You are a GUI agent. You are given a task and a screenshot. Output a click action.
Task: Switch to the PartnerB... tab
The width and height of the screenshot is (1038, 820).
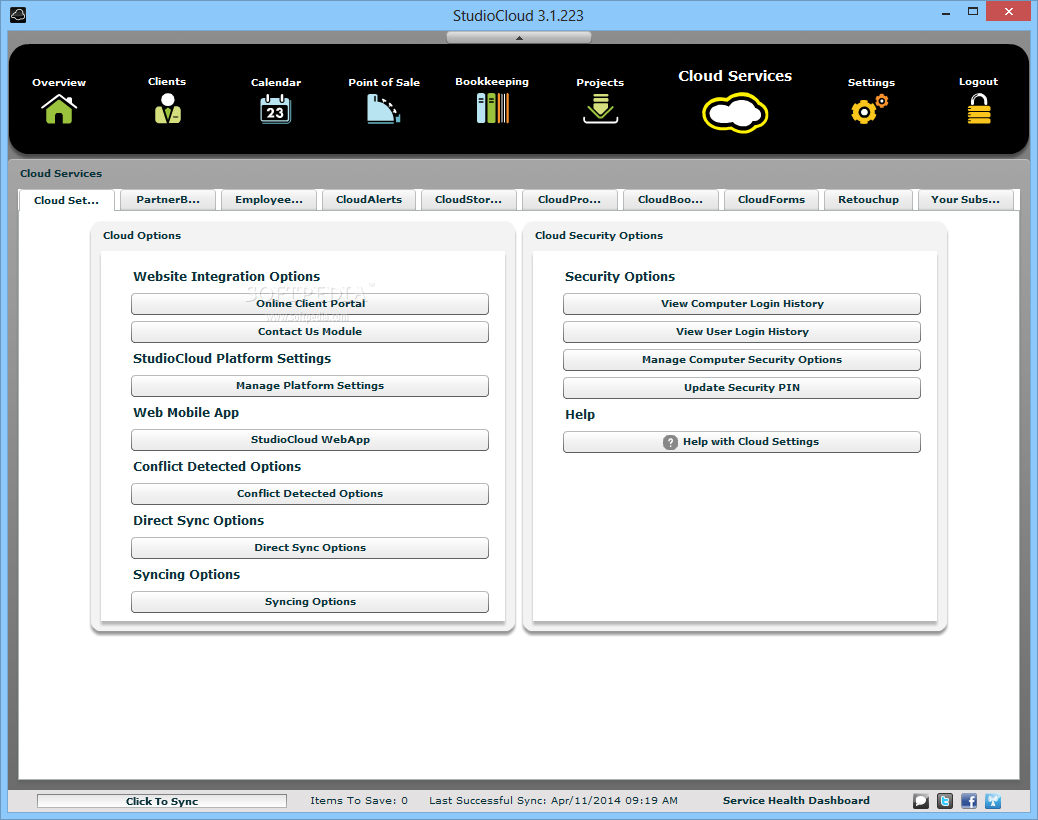tap(168, 199)
